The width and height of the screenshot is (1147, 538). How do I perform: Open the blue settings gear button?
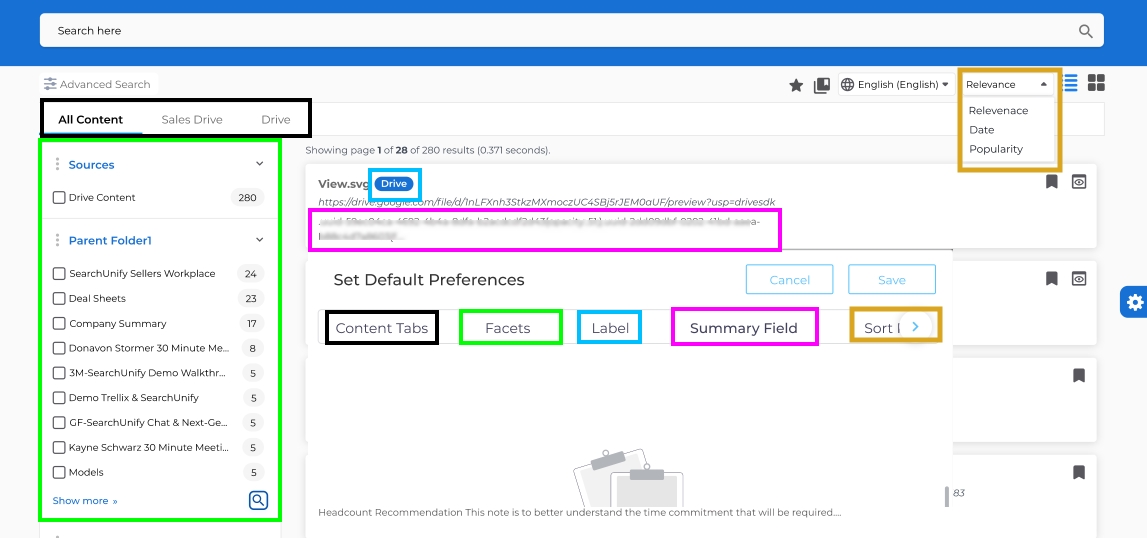pos(1134,302)
